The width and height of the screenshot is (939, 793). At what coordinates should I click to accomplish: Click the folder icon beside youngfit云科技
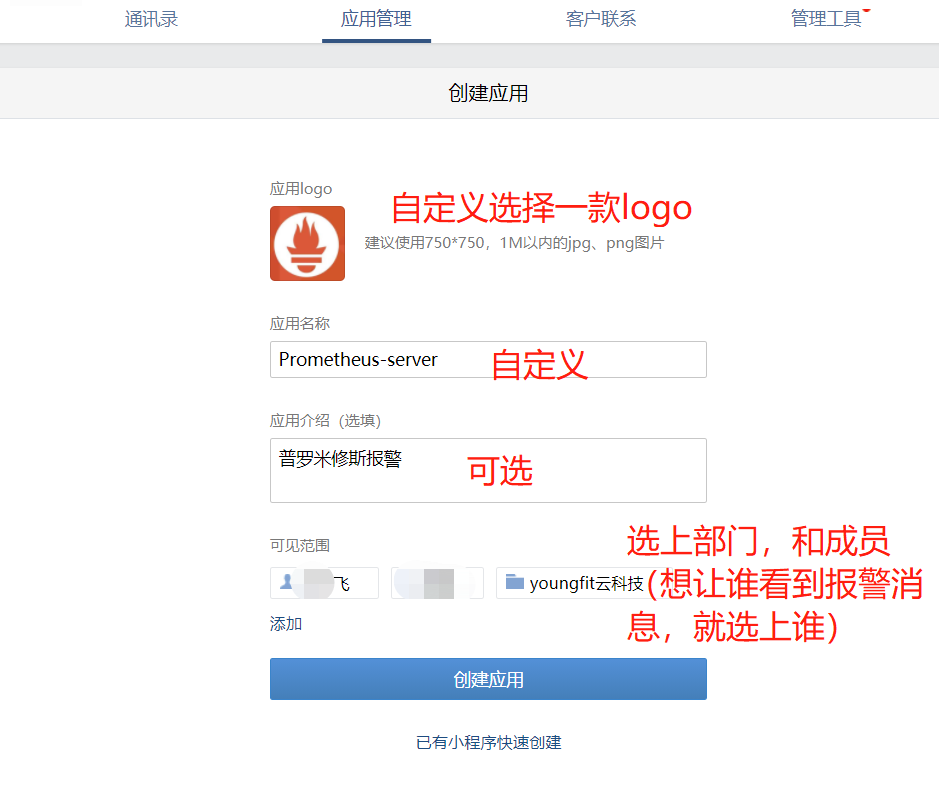[514, 582]
